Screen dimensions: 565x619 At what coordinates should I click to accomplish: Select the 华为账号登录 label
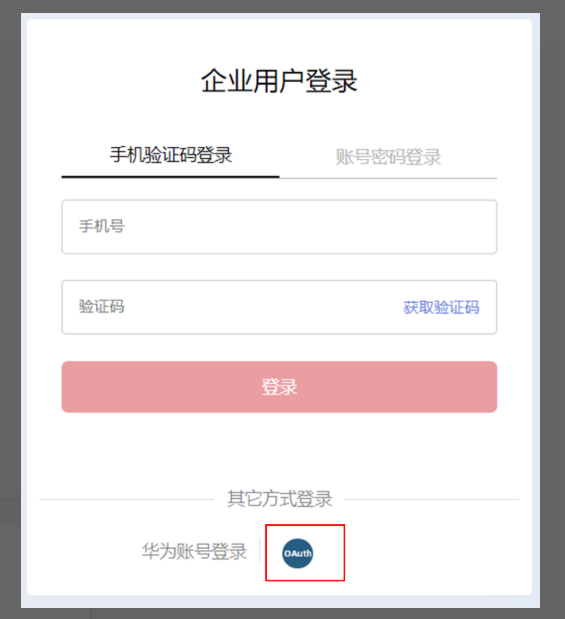[194, 551]
